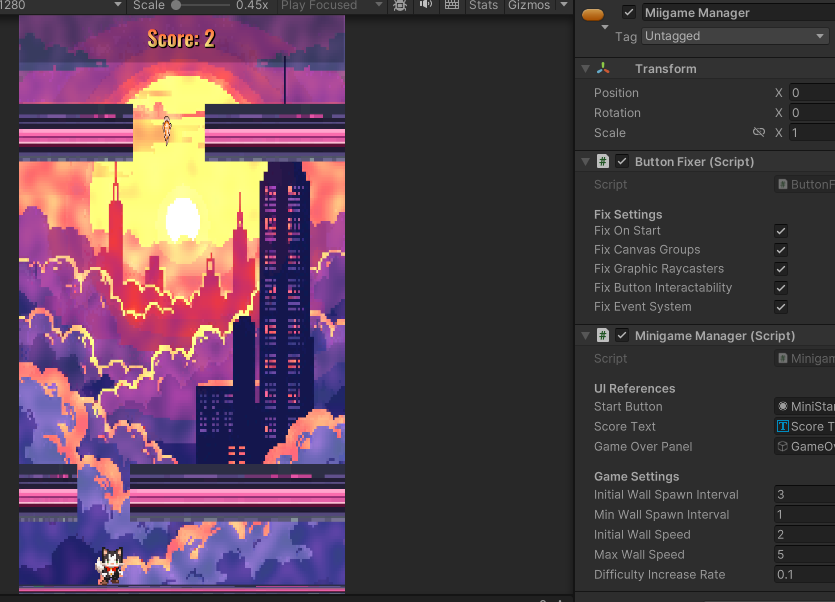Click the orange GameObject icon in Inspector
Viewport: 835px width, 602px height.
[593, 15]
